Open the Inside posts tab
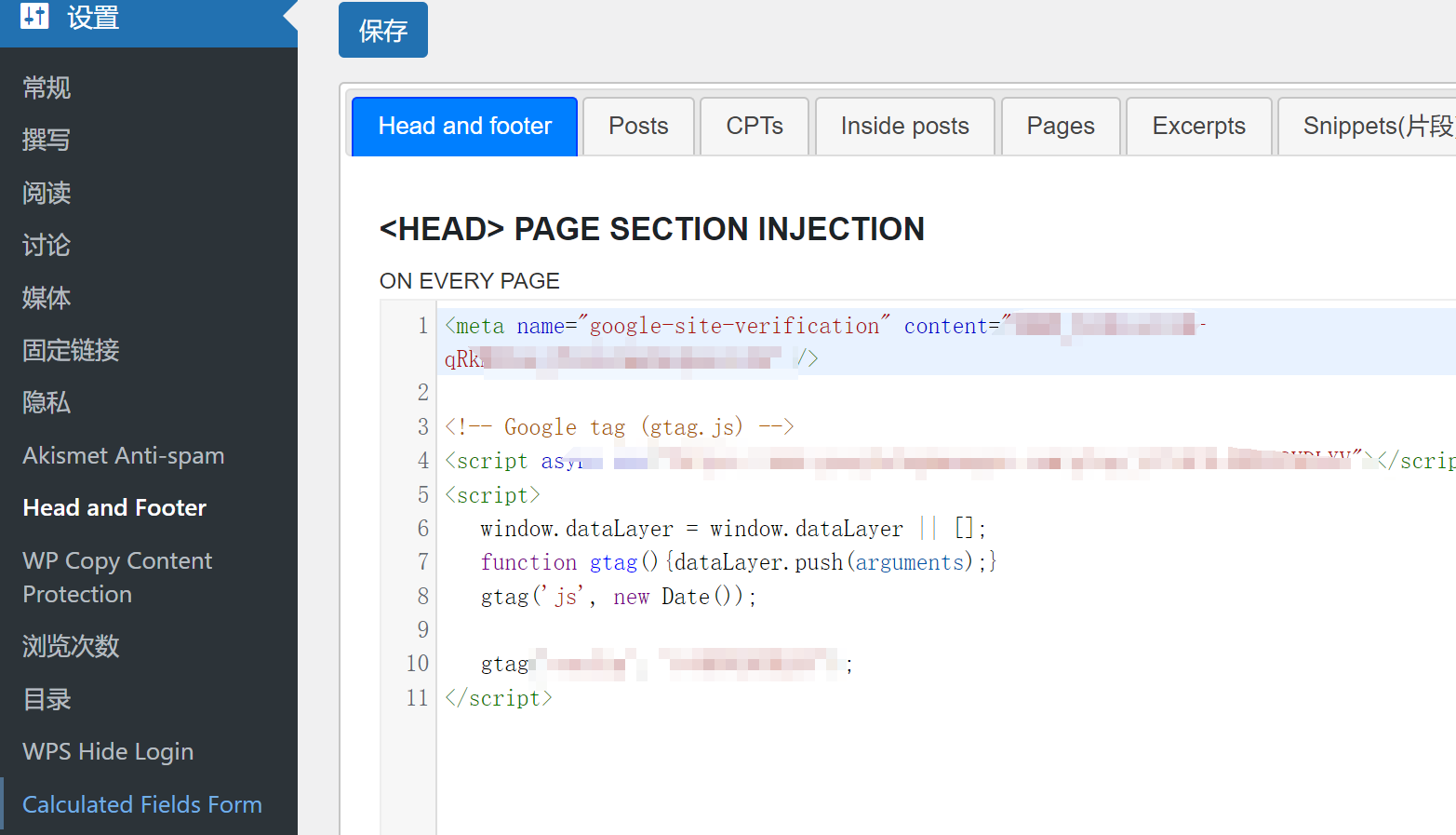The height and width of the screenshot is (835, 1456). pyautogui.click(x=905, y=127)
